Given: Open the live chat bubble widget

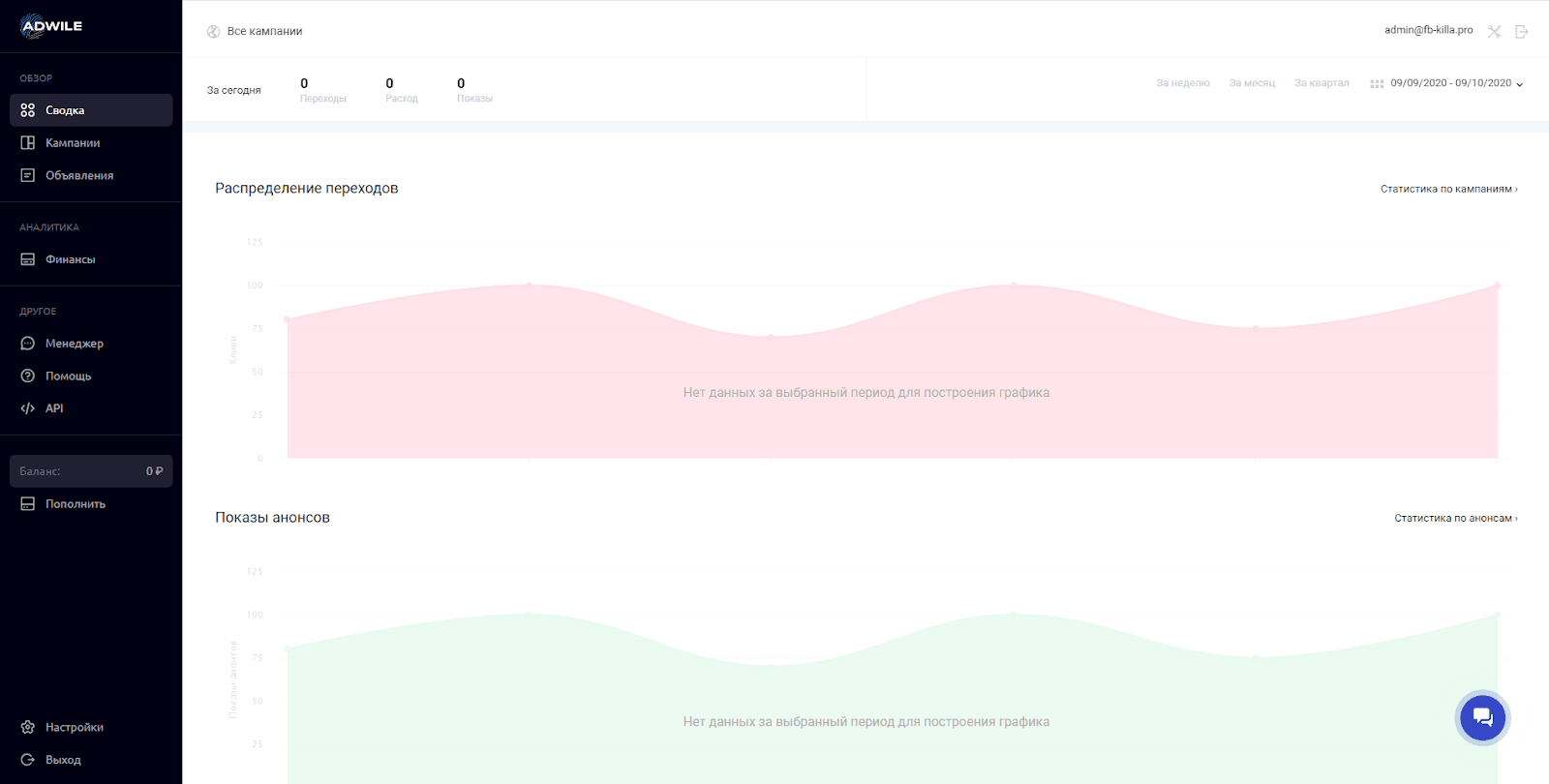Looking at the screenshot, I should pyautogui.click(x=1482, y=718).
